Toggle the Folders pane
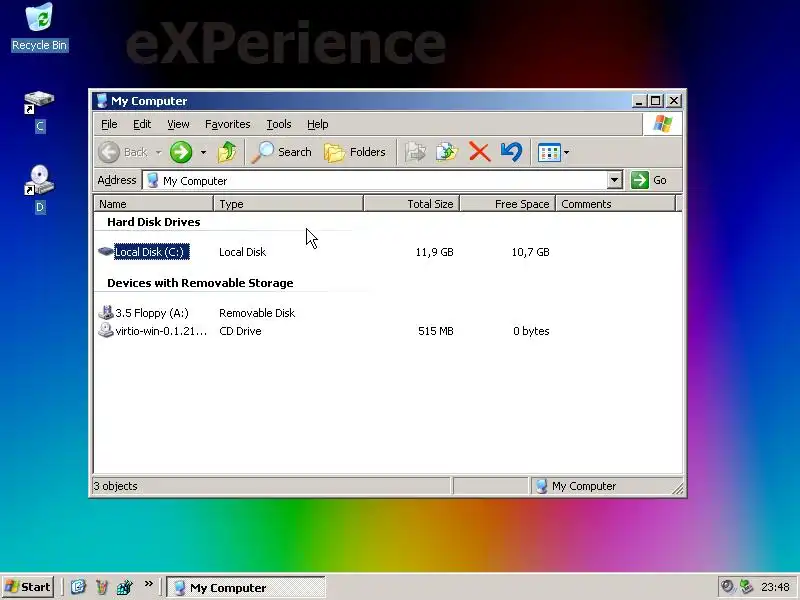The image size is (800, 600). point(355,152)
